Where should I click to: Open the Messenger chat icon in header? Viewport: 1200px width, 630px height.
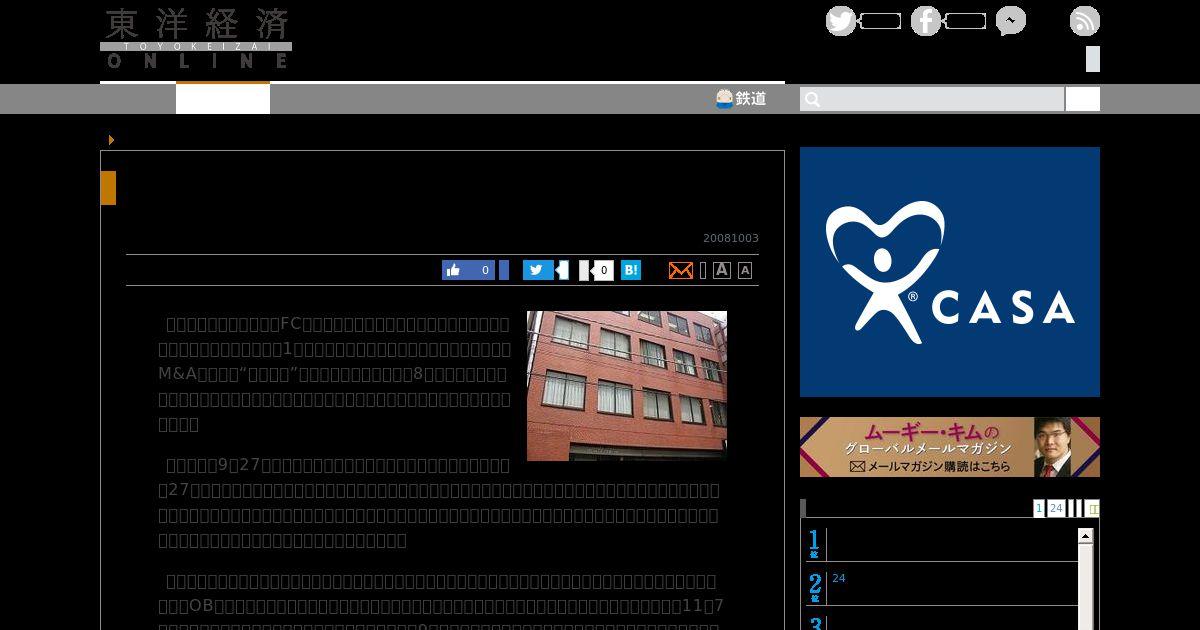pyautogui.click(x=1011, y=21)
